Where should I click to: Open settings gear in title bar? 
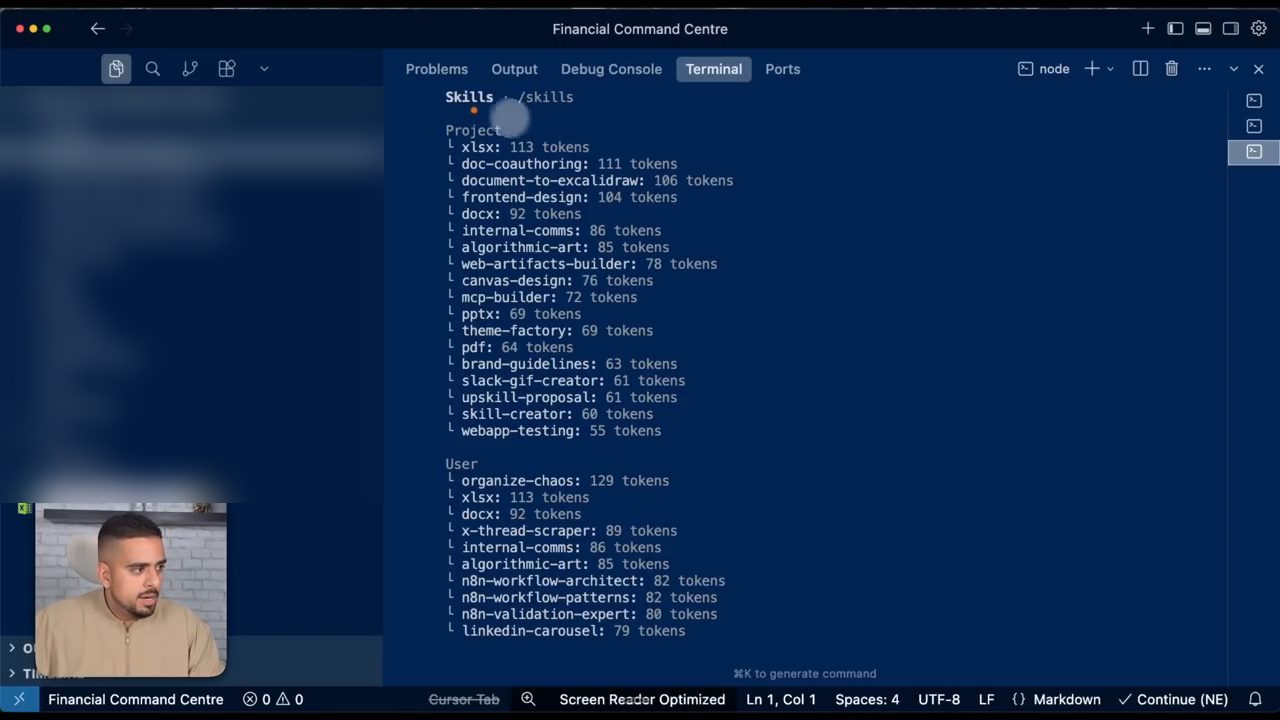[1259, 29]
